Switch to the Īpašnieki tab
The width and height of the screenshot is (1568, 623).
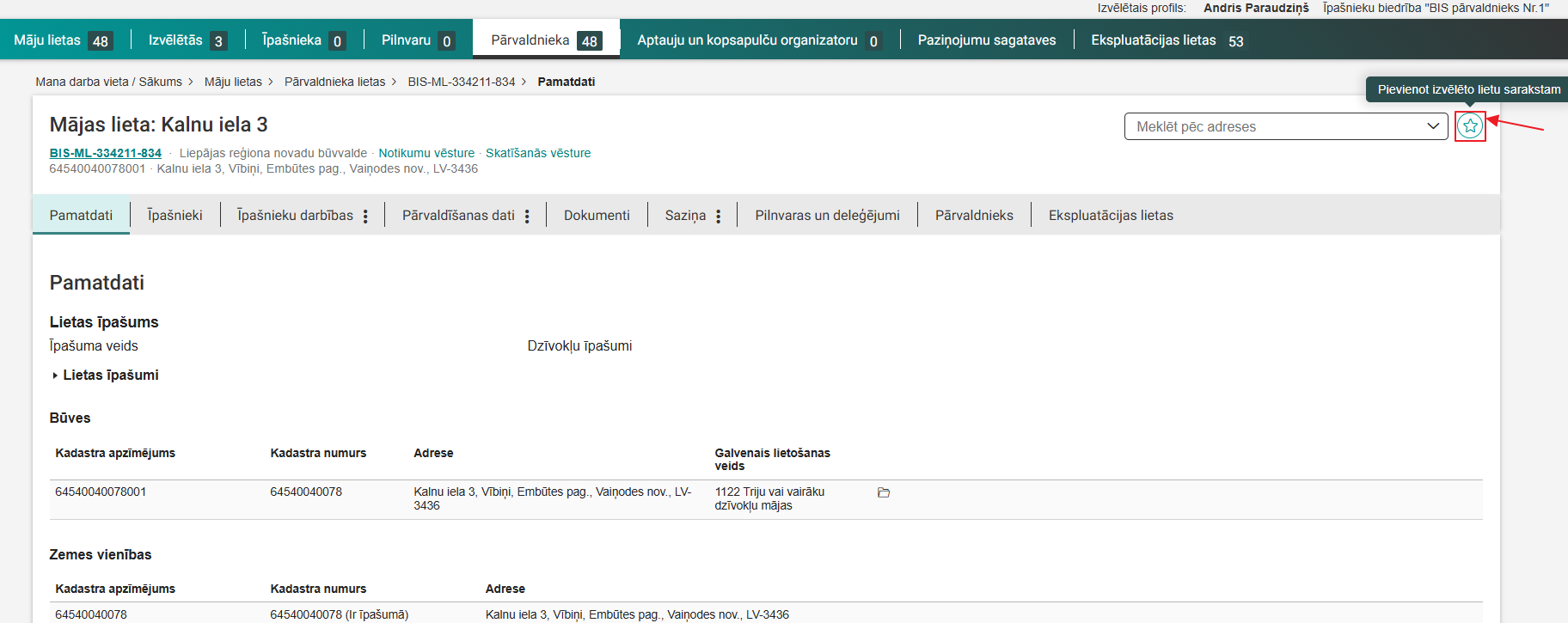tap(175, 216)
